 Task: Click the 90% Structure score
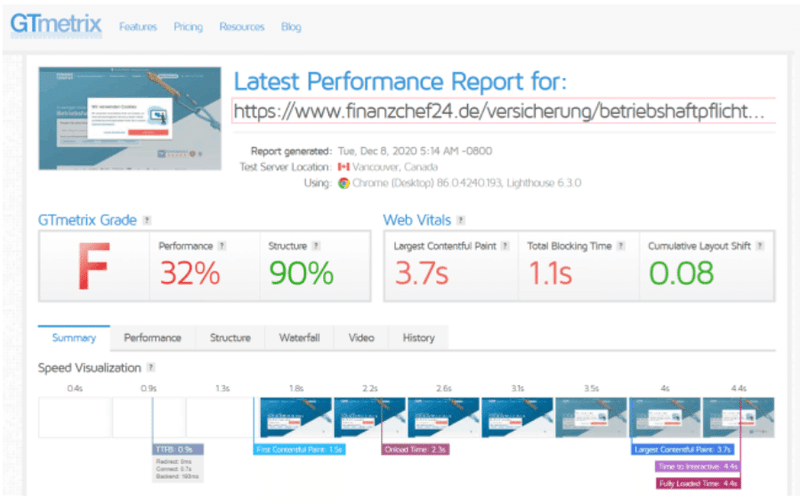301,273
